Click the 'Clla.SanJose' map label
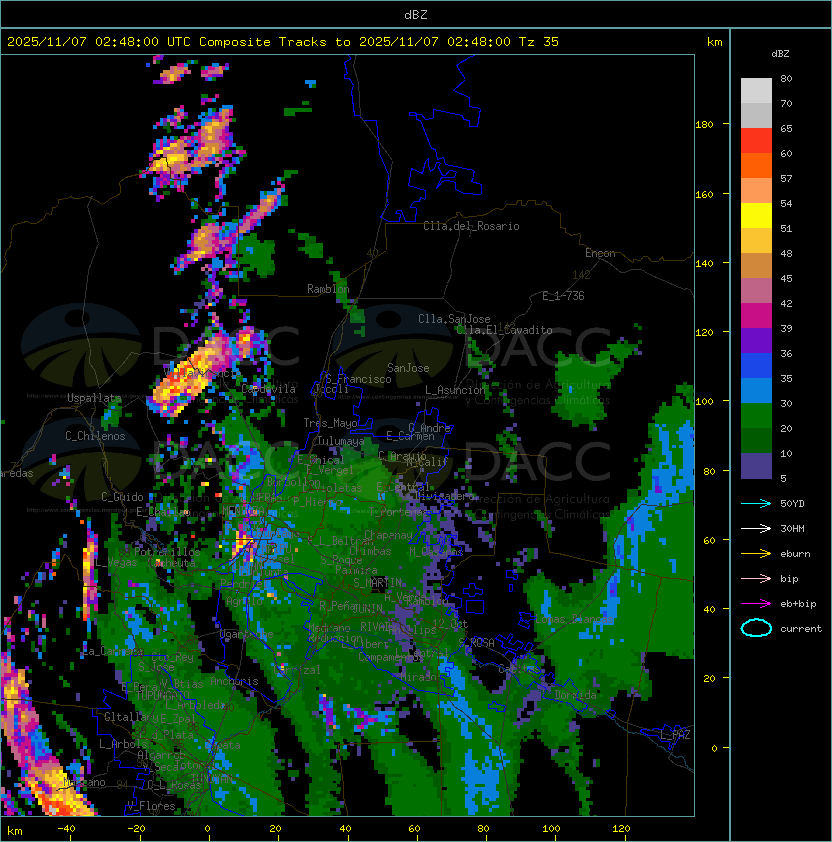The image size is (832, 842). tap(454, 319)
